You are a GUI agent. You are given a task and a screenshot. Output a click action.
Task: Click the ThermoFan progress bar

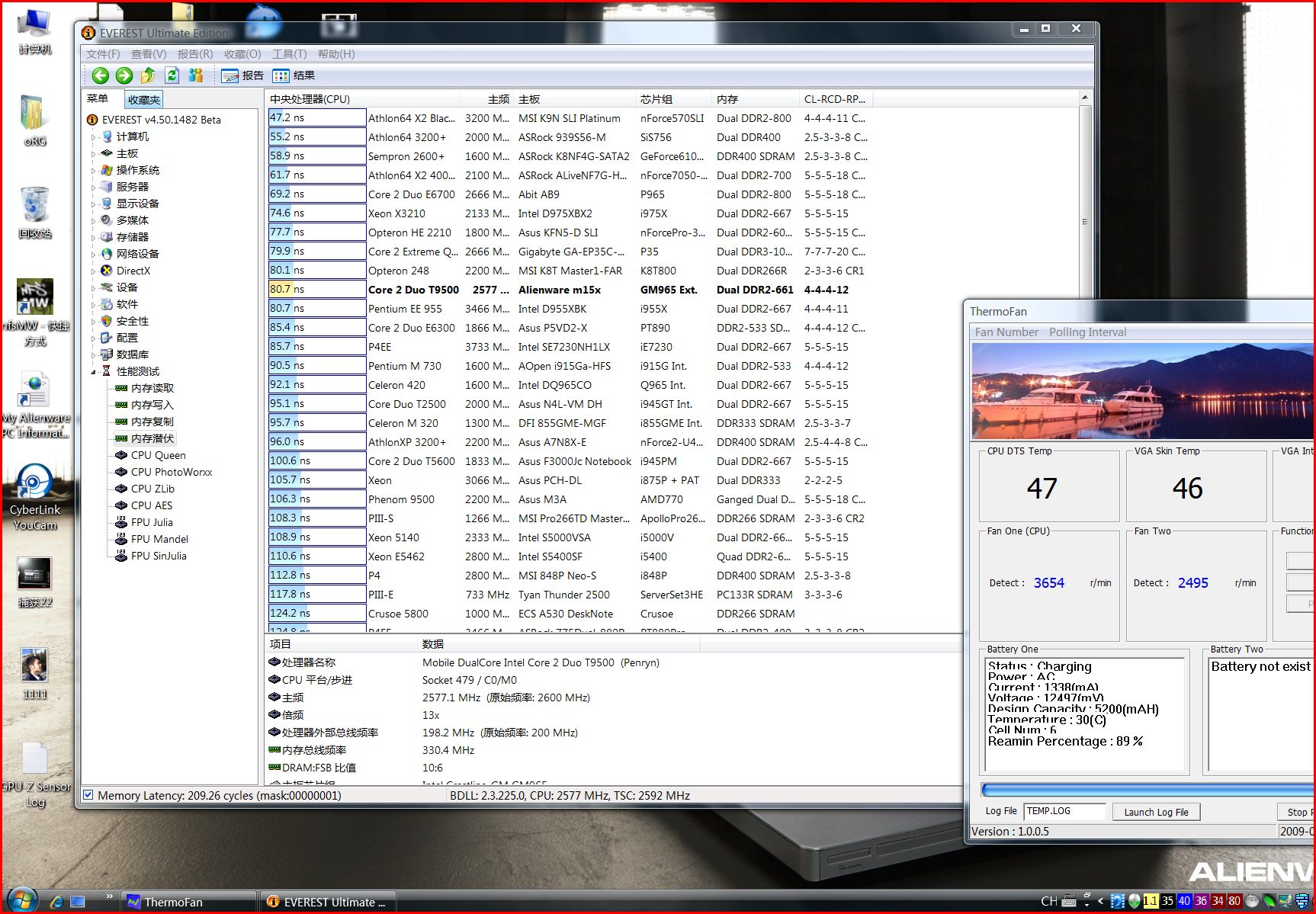(1147, 790)
